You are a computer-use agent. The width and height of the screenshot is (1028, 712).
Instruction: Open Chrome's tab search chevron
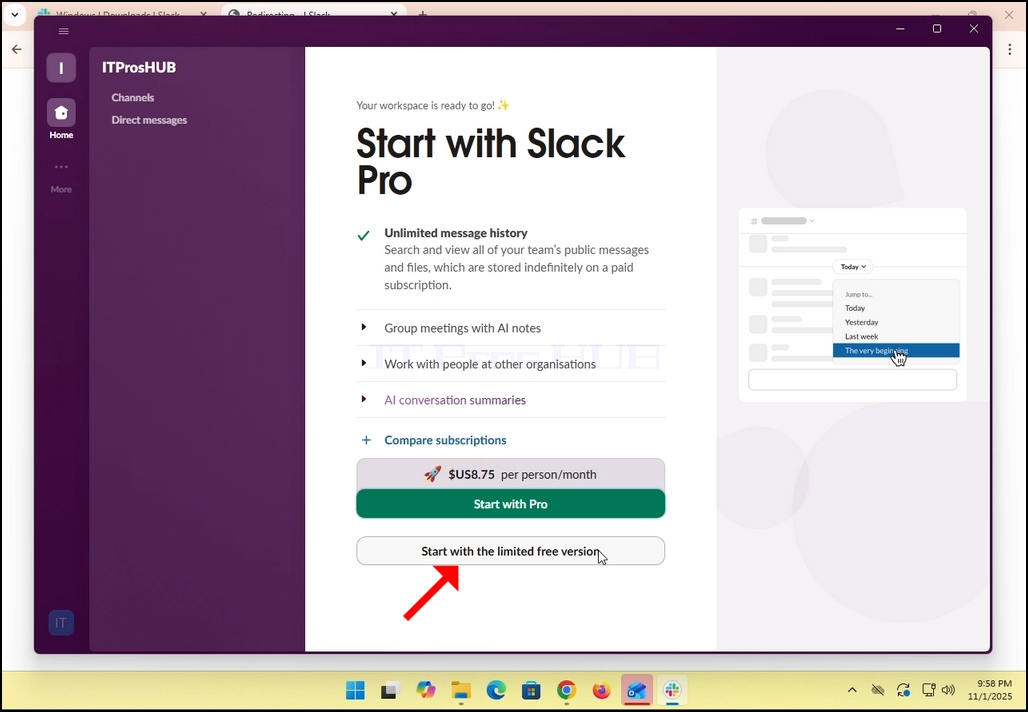pyautogui.click(x=14, y=14)
